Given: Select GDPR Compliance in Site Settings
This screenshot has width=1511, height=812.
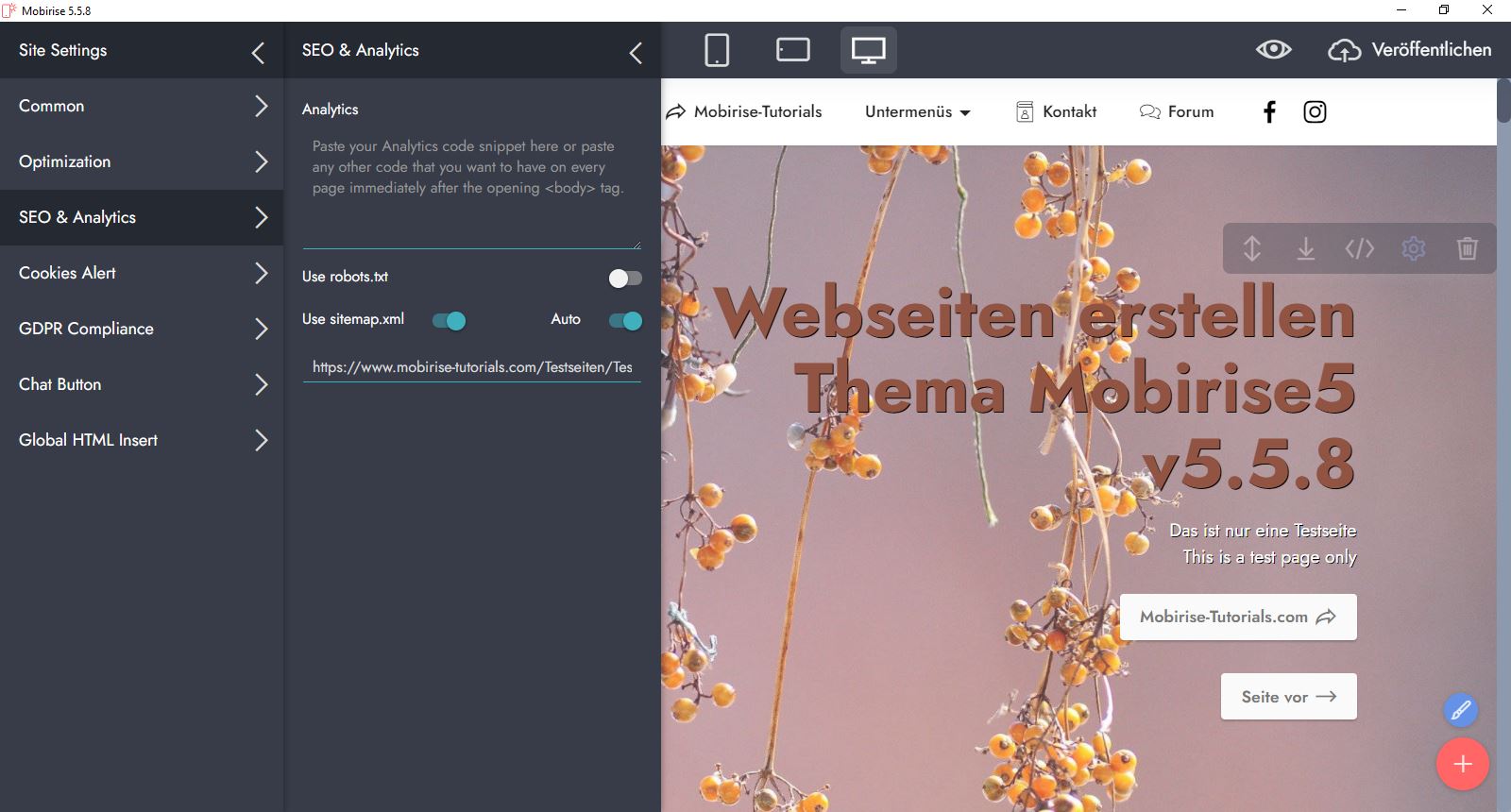Looking at the screenshot, I should (142, 329).
